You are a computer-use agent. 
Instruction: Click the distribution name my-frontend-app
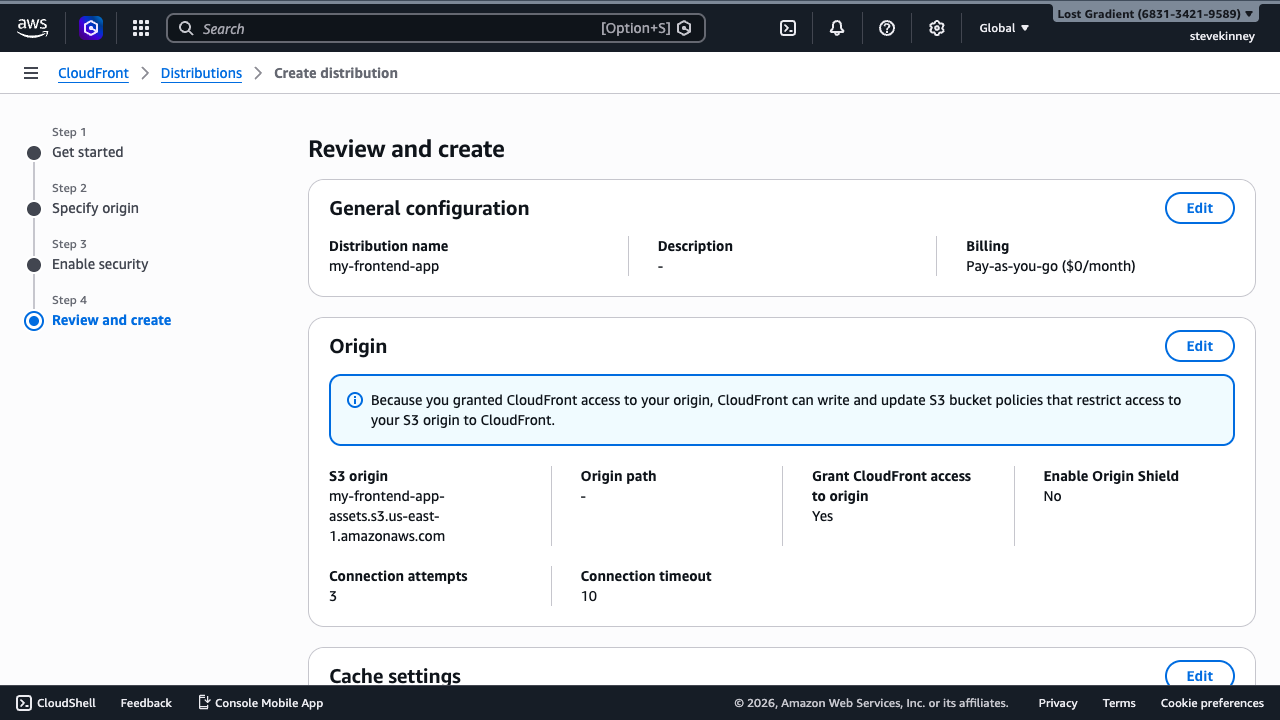click(x=384, y=266)
